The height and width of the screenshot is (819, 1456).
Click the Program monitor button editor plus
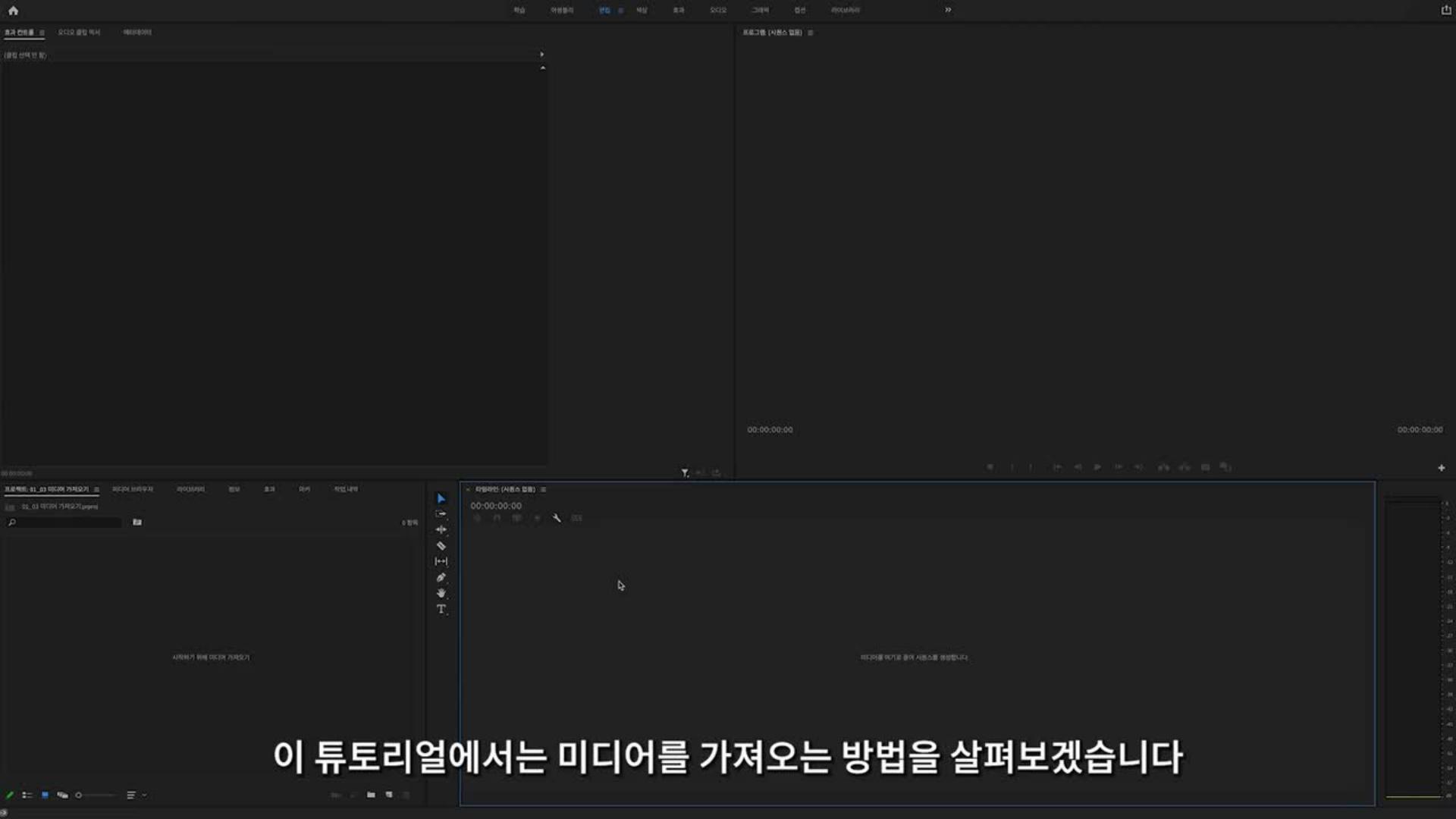[1441, 468]
